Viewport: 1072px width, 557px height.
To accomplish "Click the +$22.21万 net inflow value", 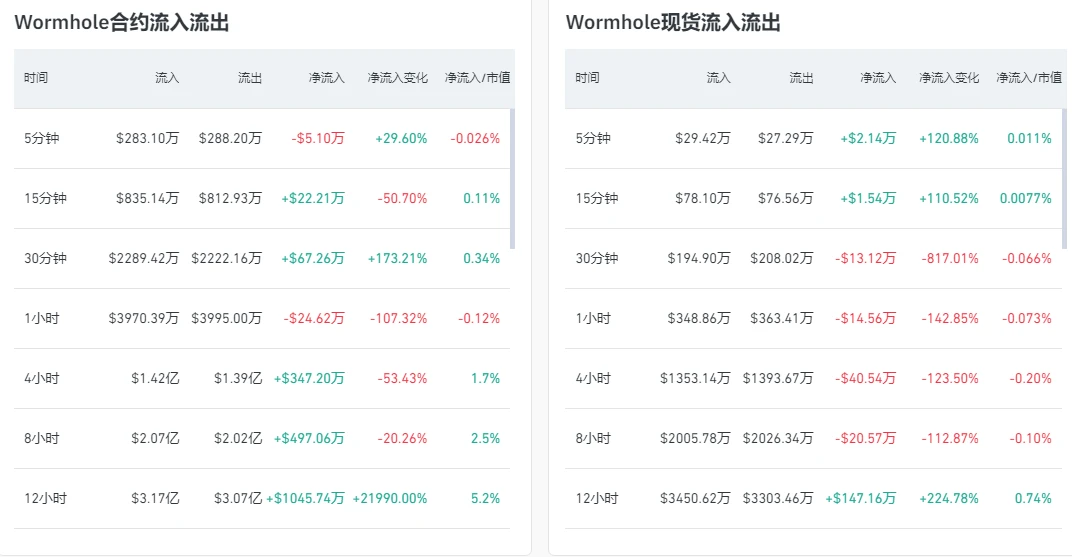I will click(313, 199).
